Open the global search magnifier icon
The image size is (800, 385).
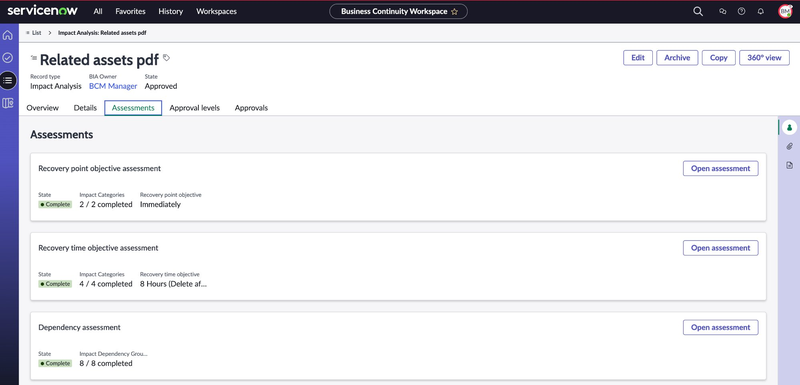click(698, 11)
